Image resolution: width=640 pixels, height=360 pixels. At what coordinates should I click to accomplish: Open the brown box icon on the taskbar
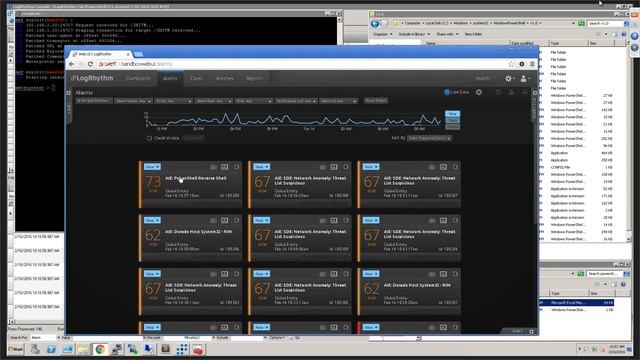pyautogui.click(x=165, y=349)
